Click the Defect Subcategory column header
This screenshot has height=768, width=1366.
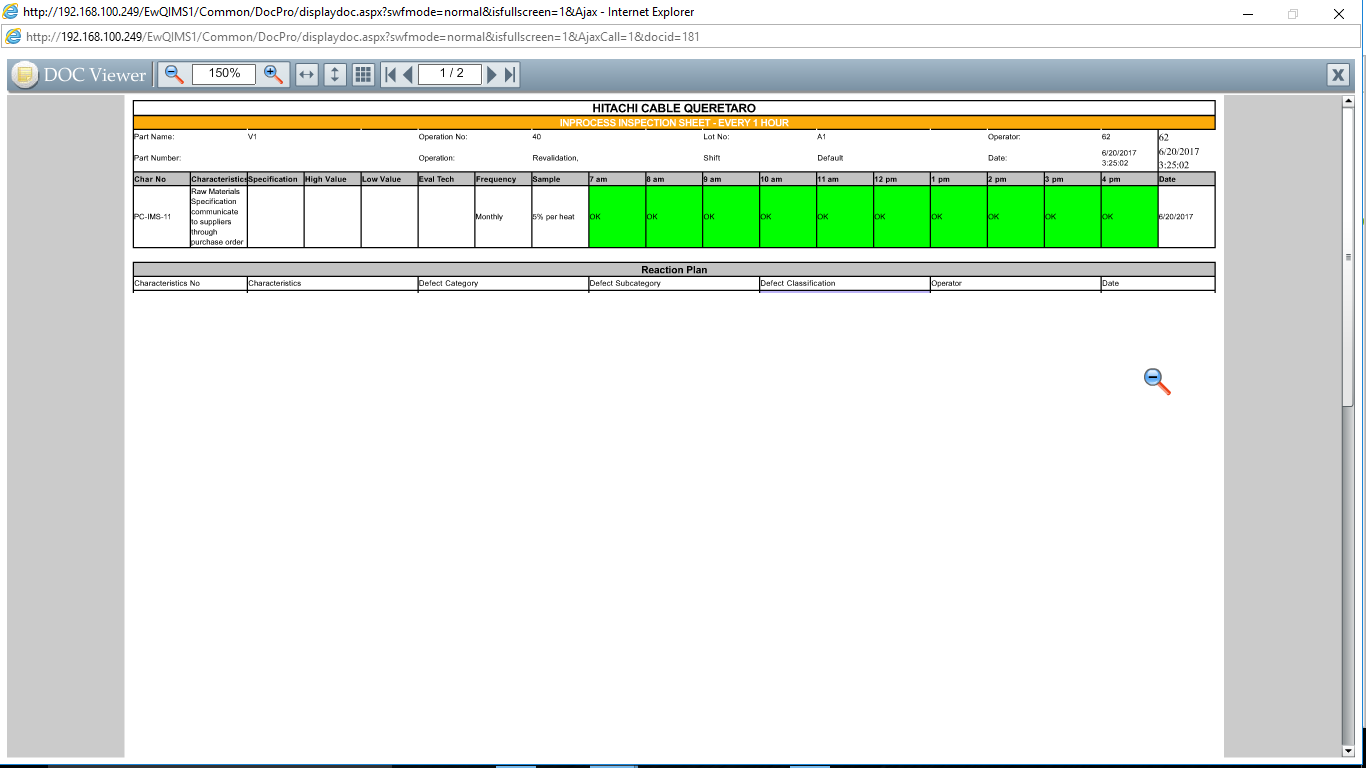point(675,283)
